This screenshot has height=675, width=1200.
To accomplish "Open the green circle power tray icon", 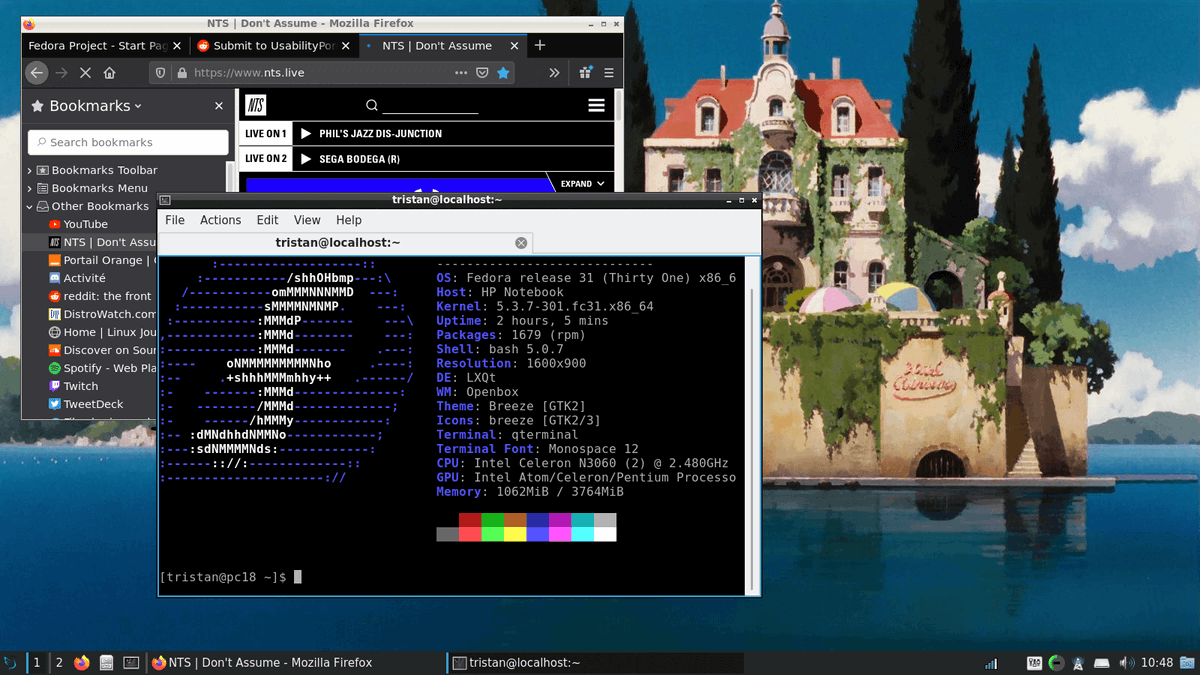I will tap(1057, 663).
